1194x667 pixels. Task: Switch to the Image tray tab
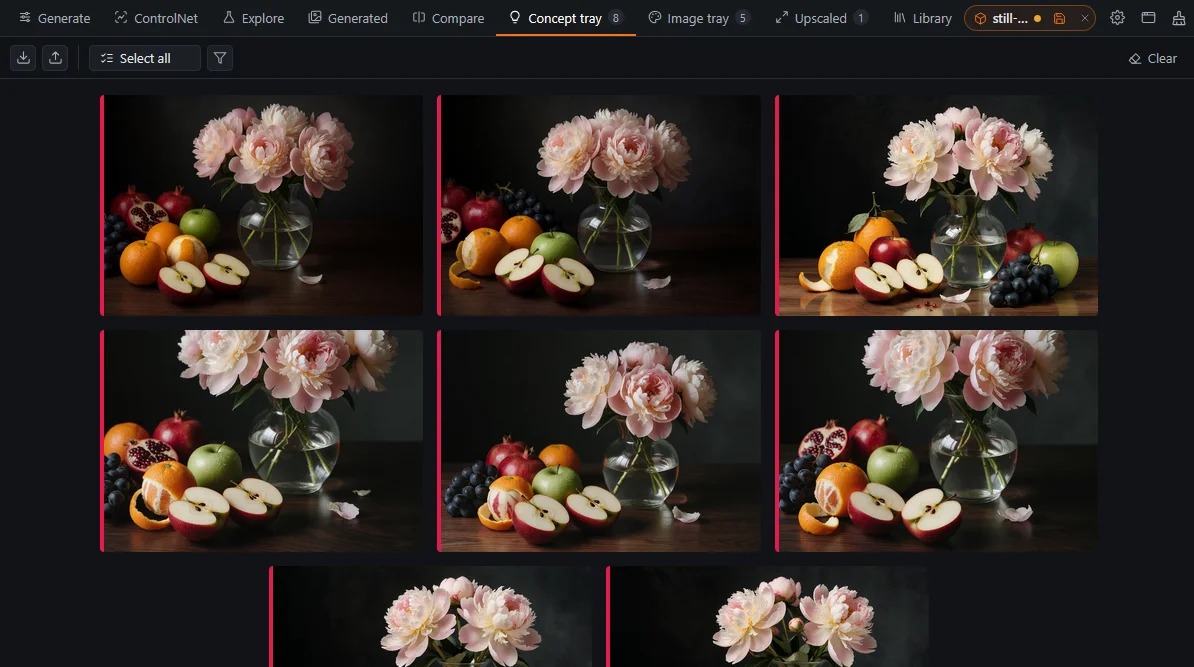point(699,18)
